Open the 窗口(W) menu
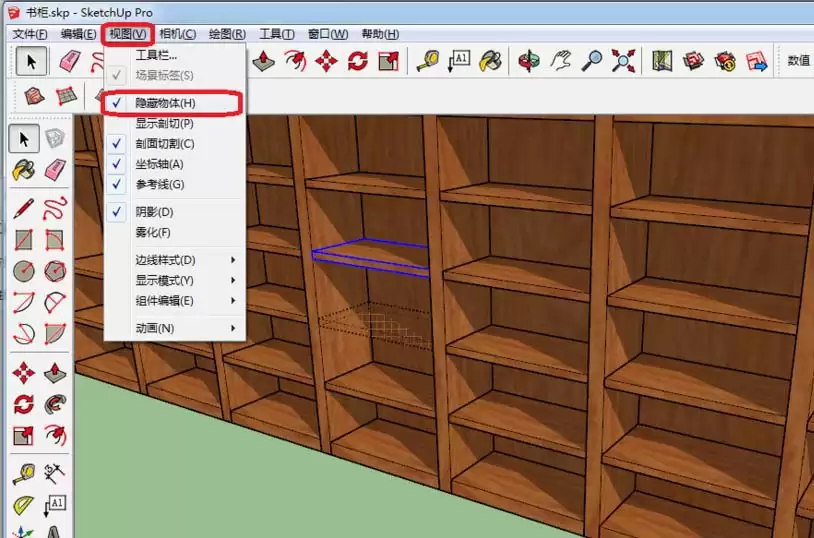This screenshot has height=538, width=814. click(328, 34)
